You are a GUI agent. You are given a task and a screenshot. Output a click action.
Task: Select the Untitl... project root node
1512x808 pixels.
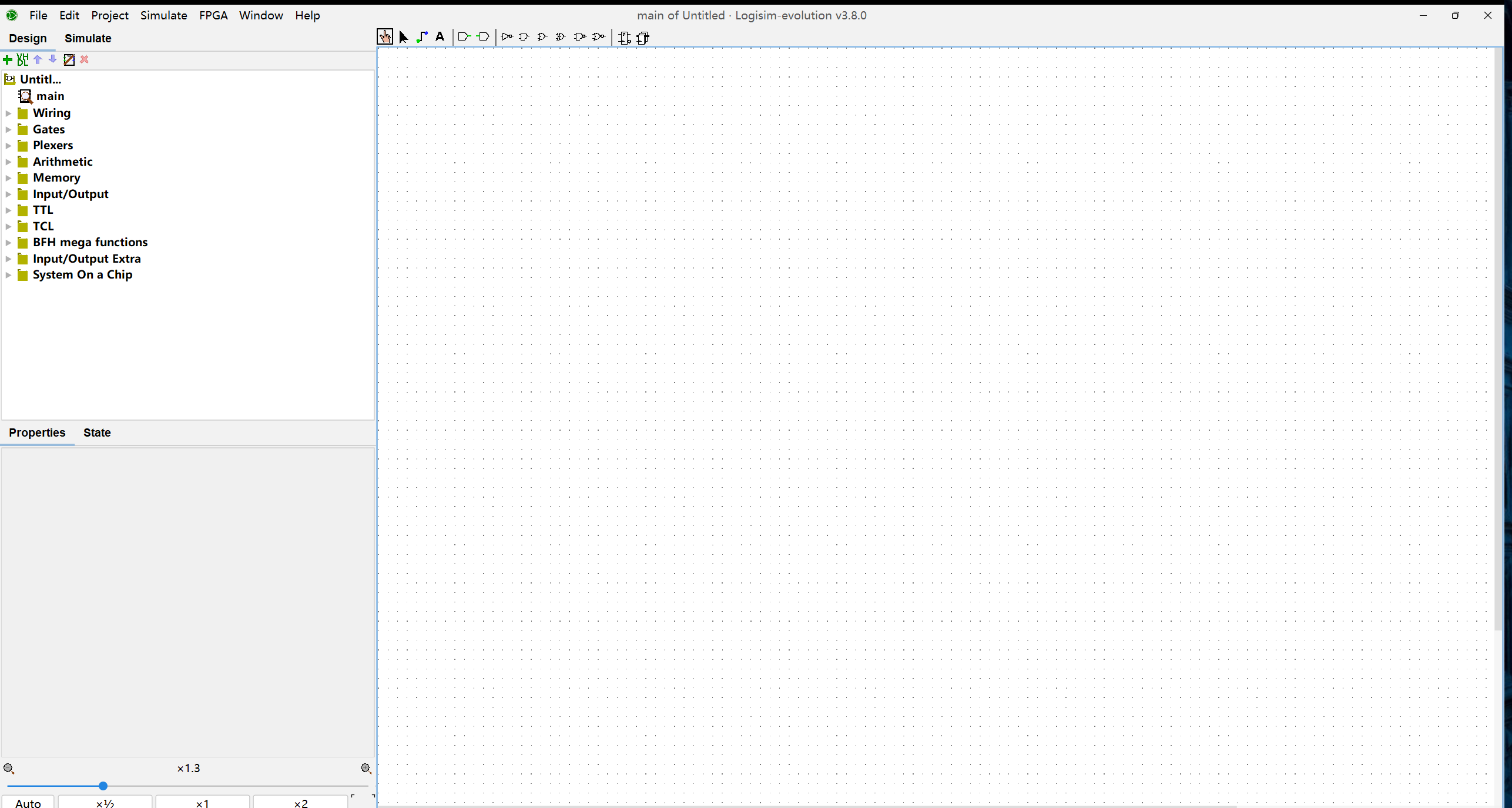click(x=41, y=79)
